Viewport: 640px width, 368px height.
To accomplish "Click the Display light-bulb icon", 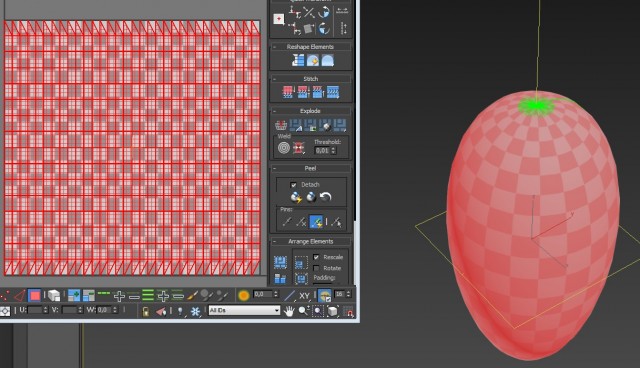I will [180, 312].
